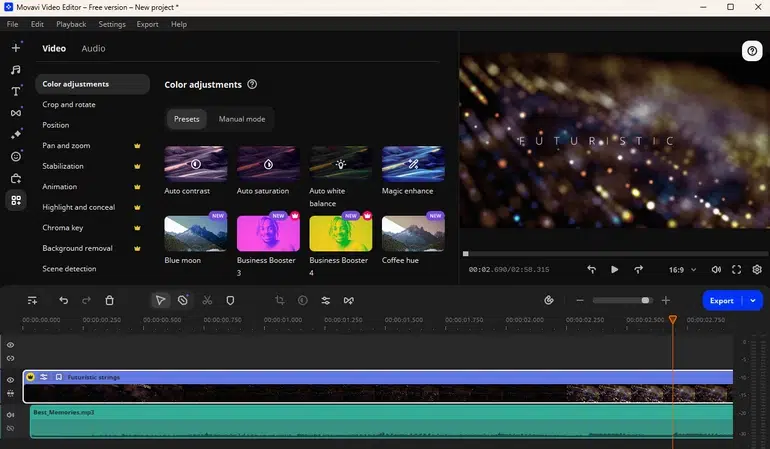Select the blade cutting mode tool
This screenshot has width=770, height=449.
click(x=183, y=300)
